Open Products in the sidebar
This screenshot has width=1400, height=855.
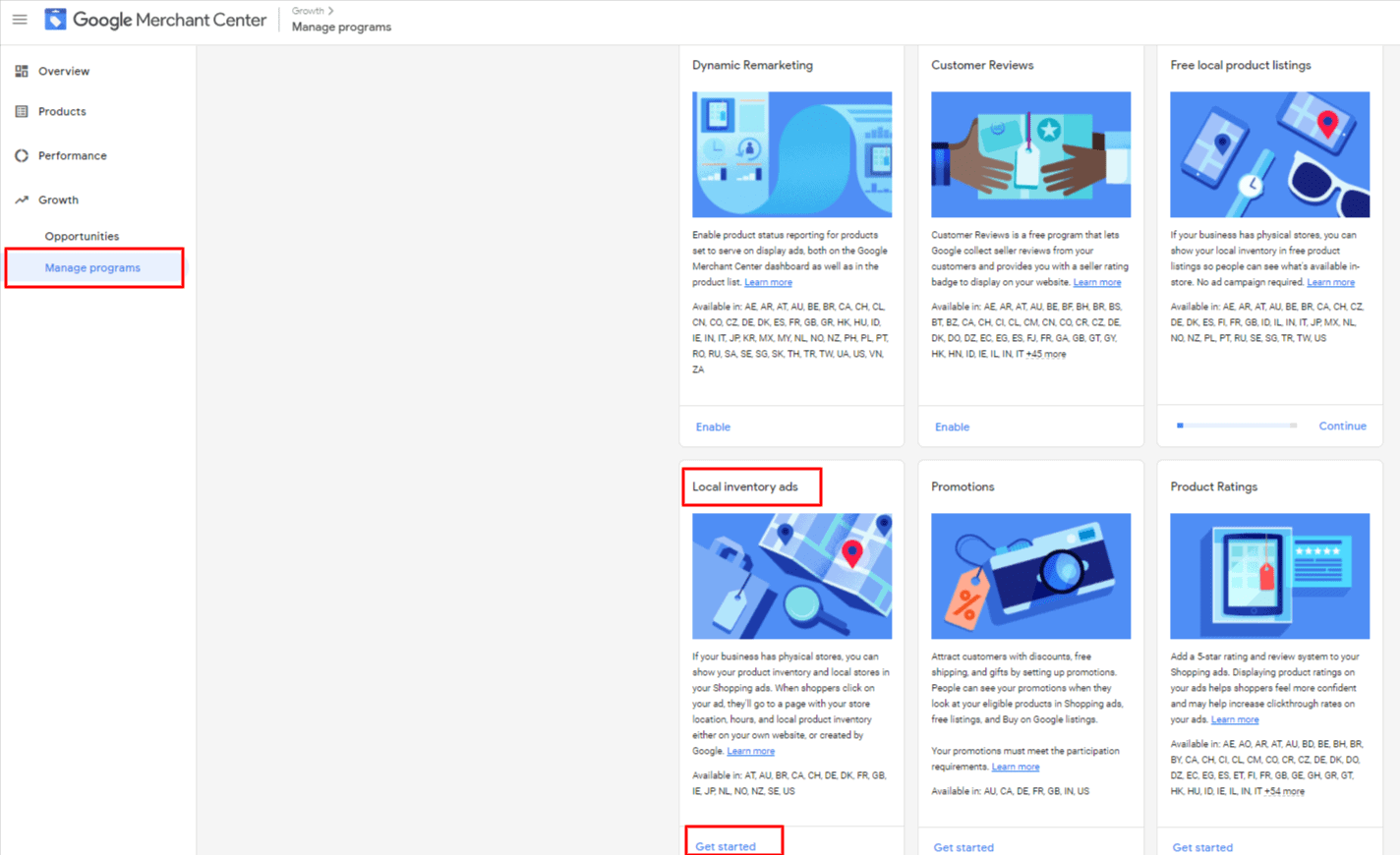[62, 111]
